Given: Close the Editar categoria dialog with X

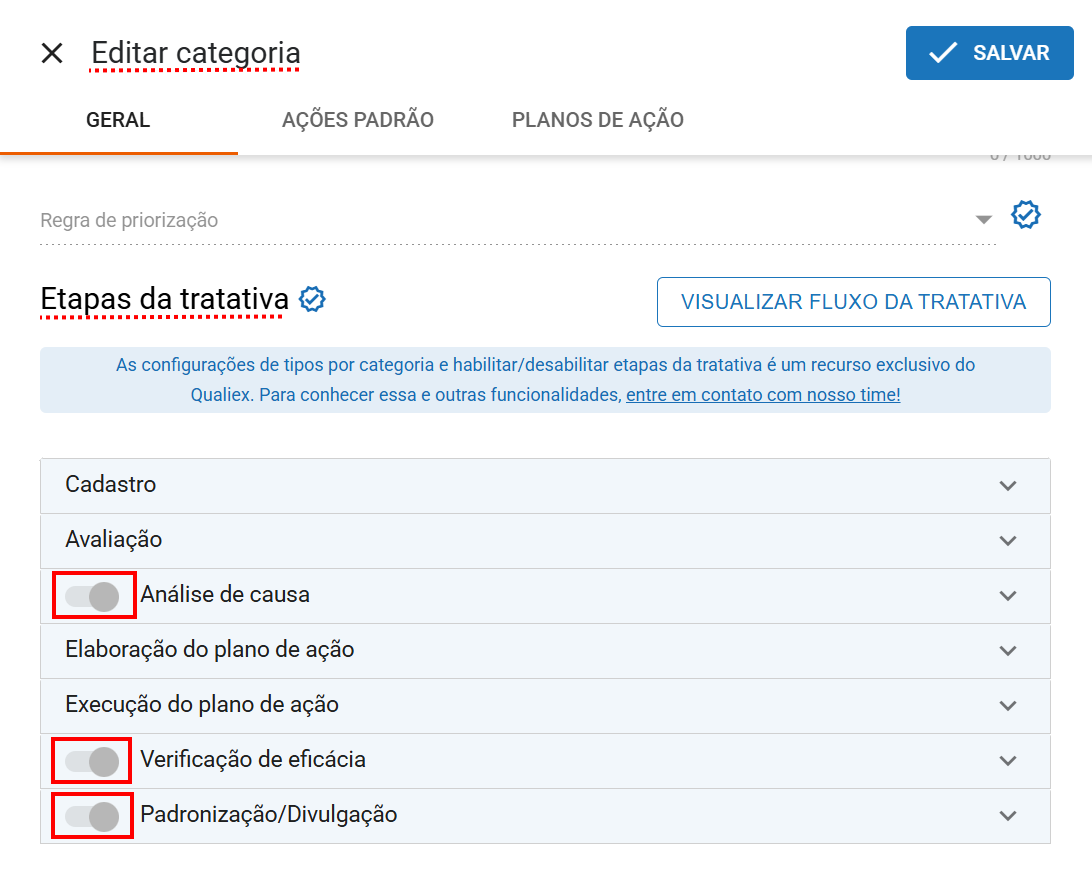Looking at the screenshot, I should coord(52,53).
